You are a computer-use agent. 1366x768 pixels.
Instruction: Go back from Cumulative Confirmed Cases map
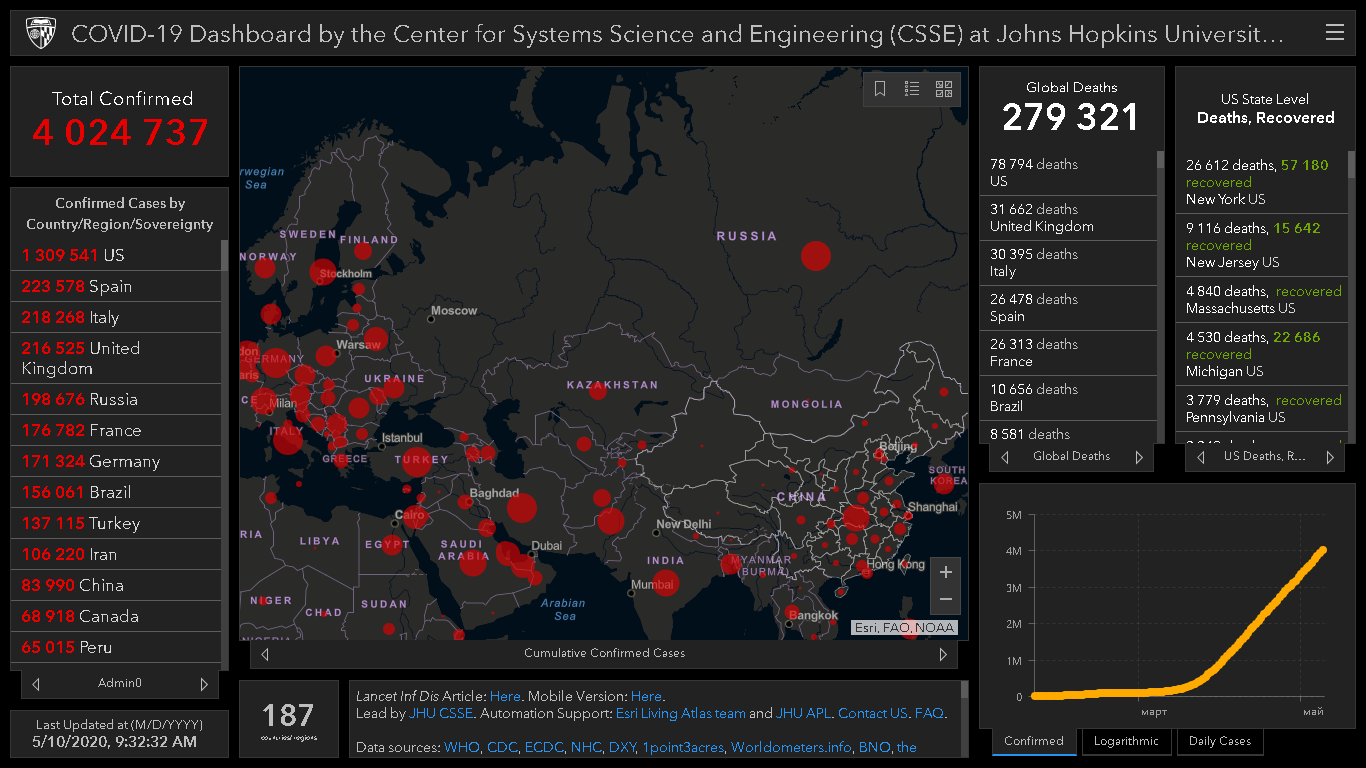pos(265,654)
